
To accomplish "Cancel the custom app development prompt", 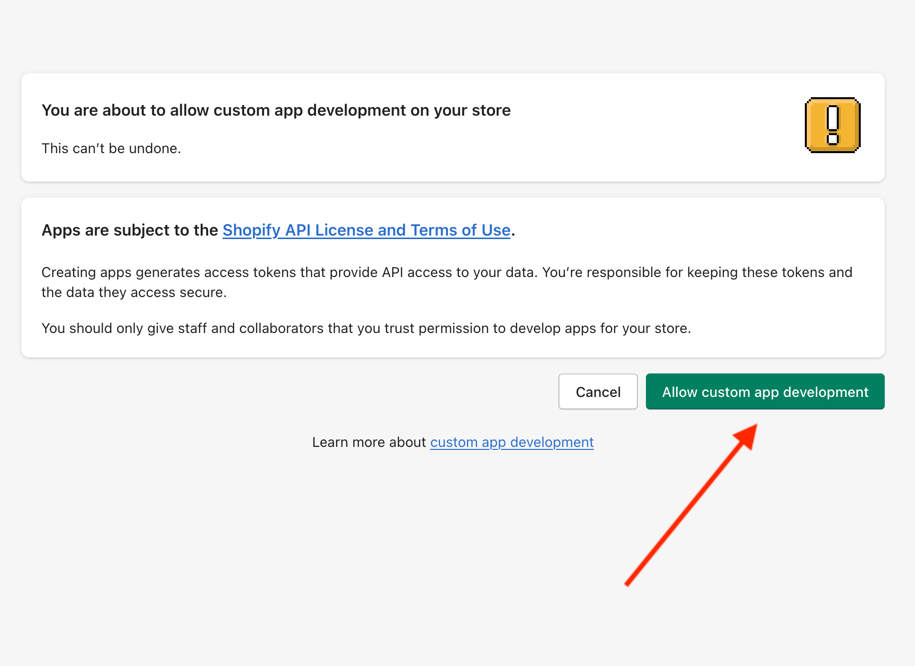I will 598,392.
